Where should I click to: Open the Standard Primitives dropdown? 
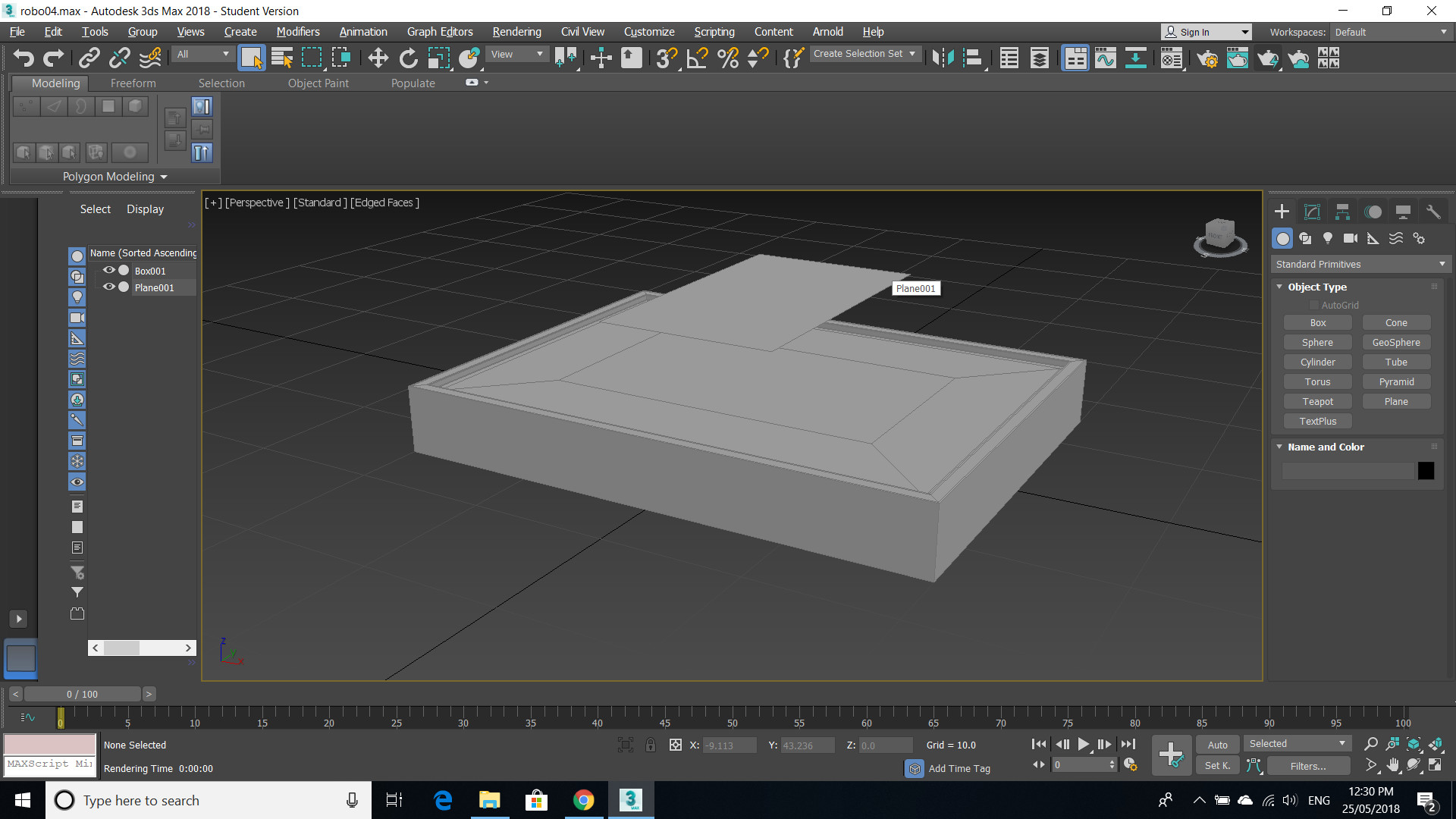point(1360,264)
